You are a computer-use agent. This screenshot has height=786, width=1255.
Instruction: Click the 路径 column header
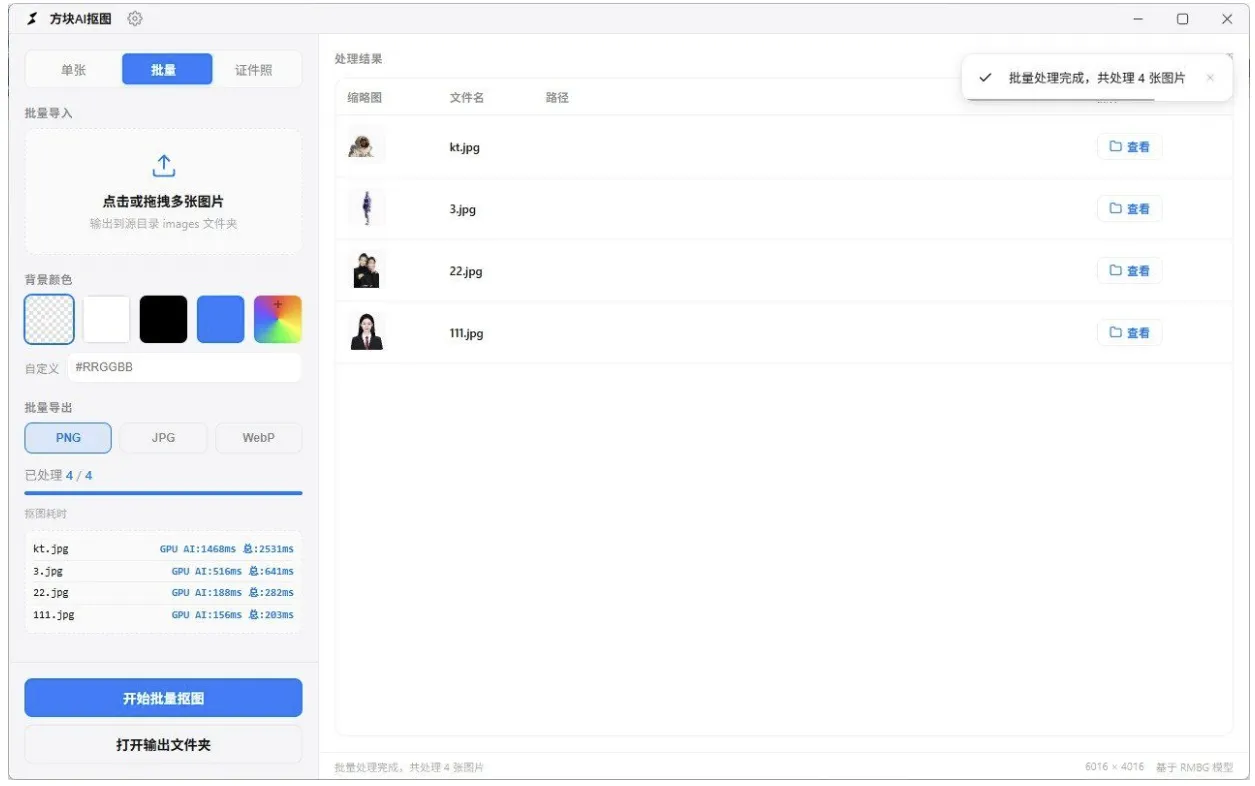click(x=557, y=97)
